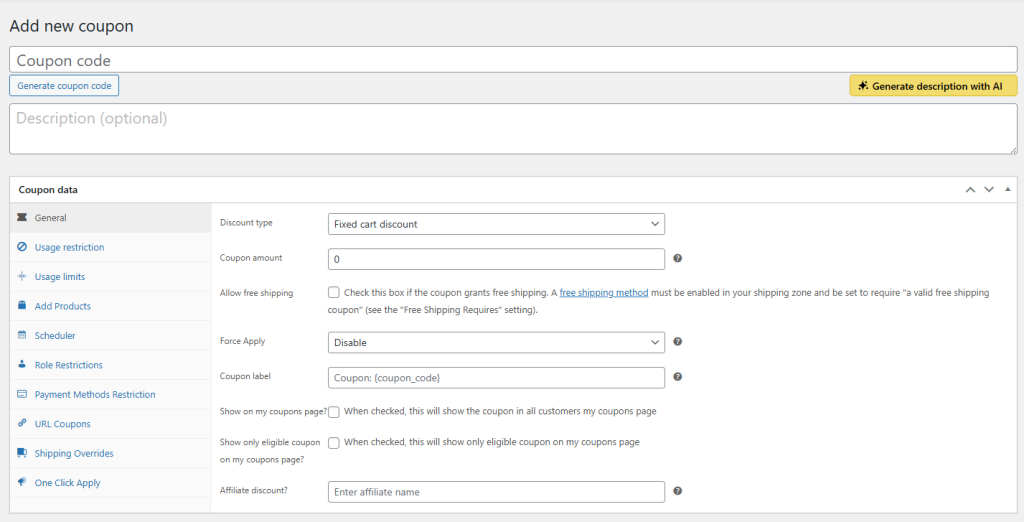This screenshot has width=1024, height=522.
Task: Select the One Click Apply tab
Action: pos(110,482)
